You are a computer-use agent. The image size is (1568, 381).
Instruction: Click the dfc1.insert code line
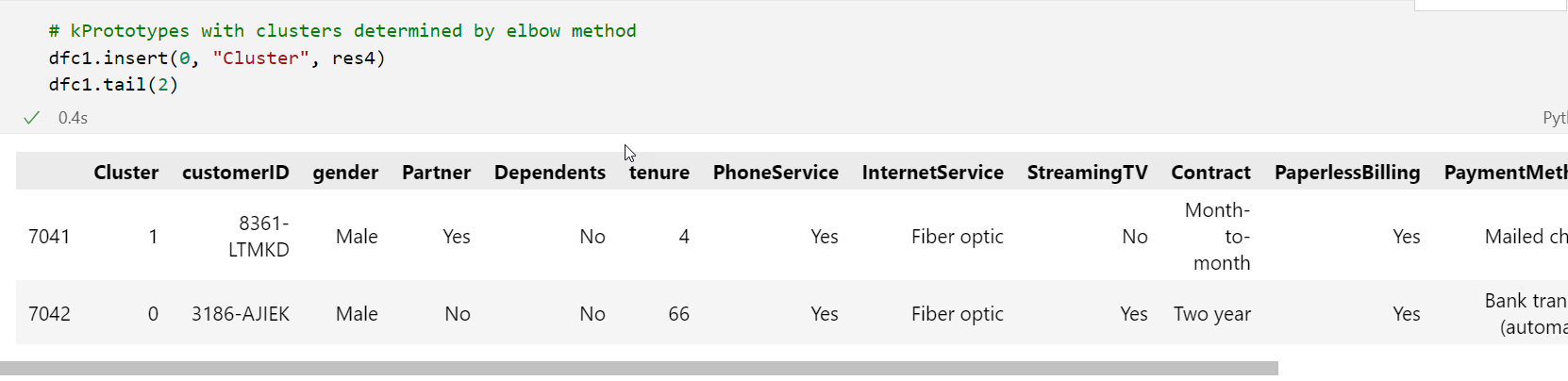pyautogui.click(x=217, y=58)
